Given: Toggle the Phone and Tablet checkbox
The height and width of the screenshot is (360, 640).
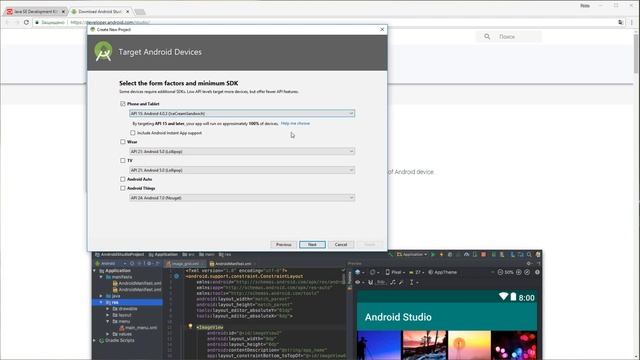Looking at the screenshot, I should click(x=123, y=104).
